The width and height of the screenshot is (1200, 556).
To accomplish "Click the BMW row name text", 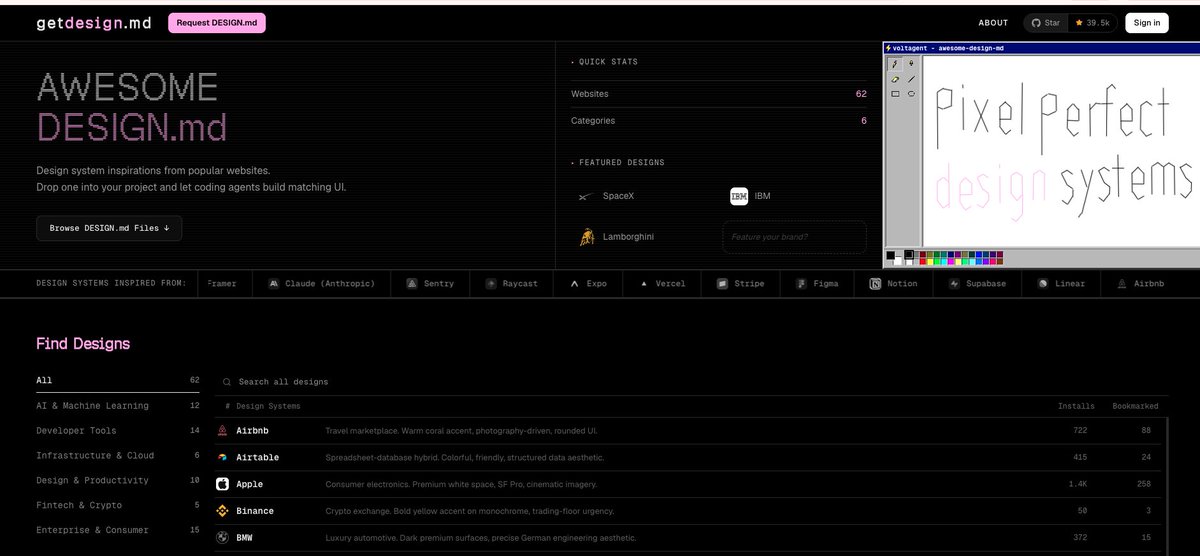I will point(244,538).
